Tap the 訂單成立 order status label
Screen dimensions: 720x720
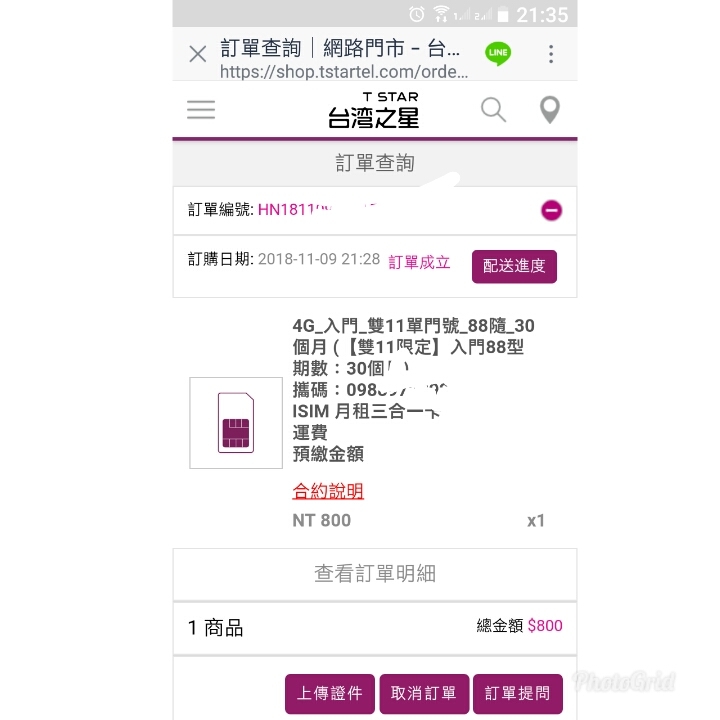(x=419, y=262)
